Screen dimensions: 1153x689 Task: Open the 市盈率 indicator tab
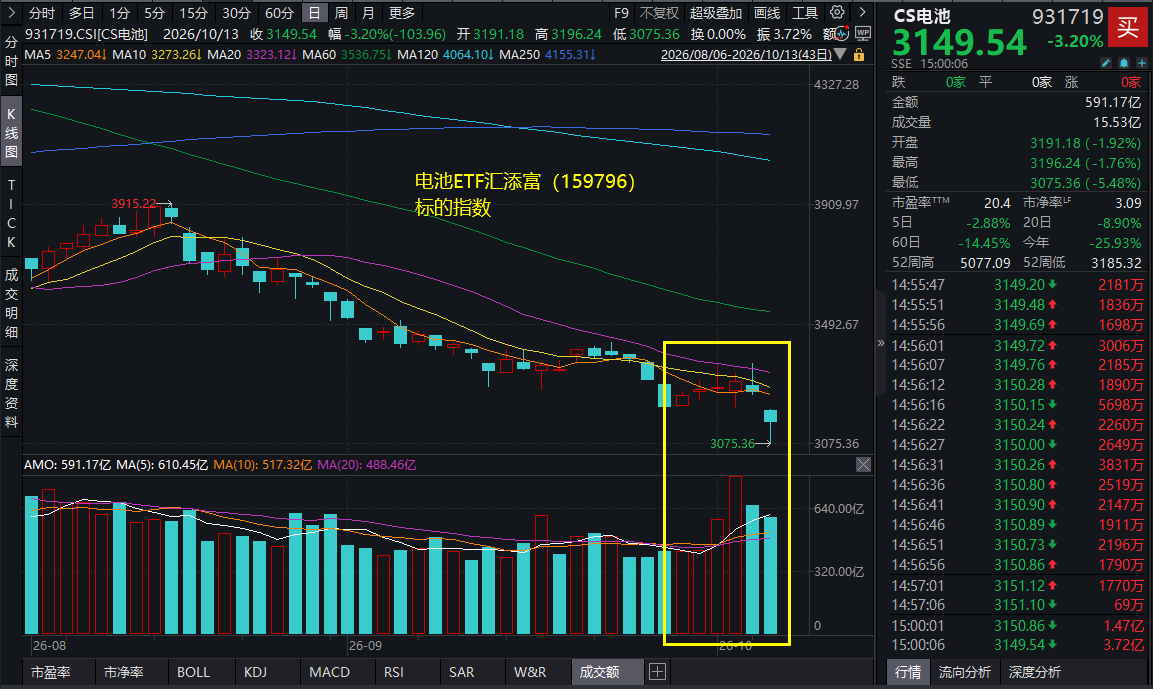[51, 672]
